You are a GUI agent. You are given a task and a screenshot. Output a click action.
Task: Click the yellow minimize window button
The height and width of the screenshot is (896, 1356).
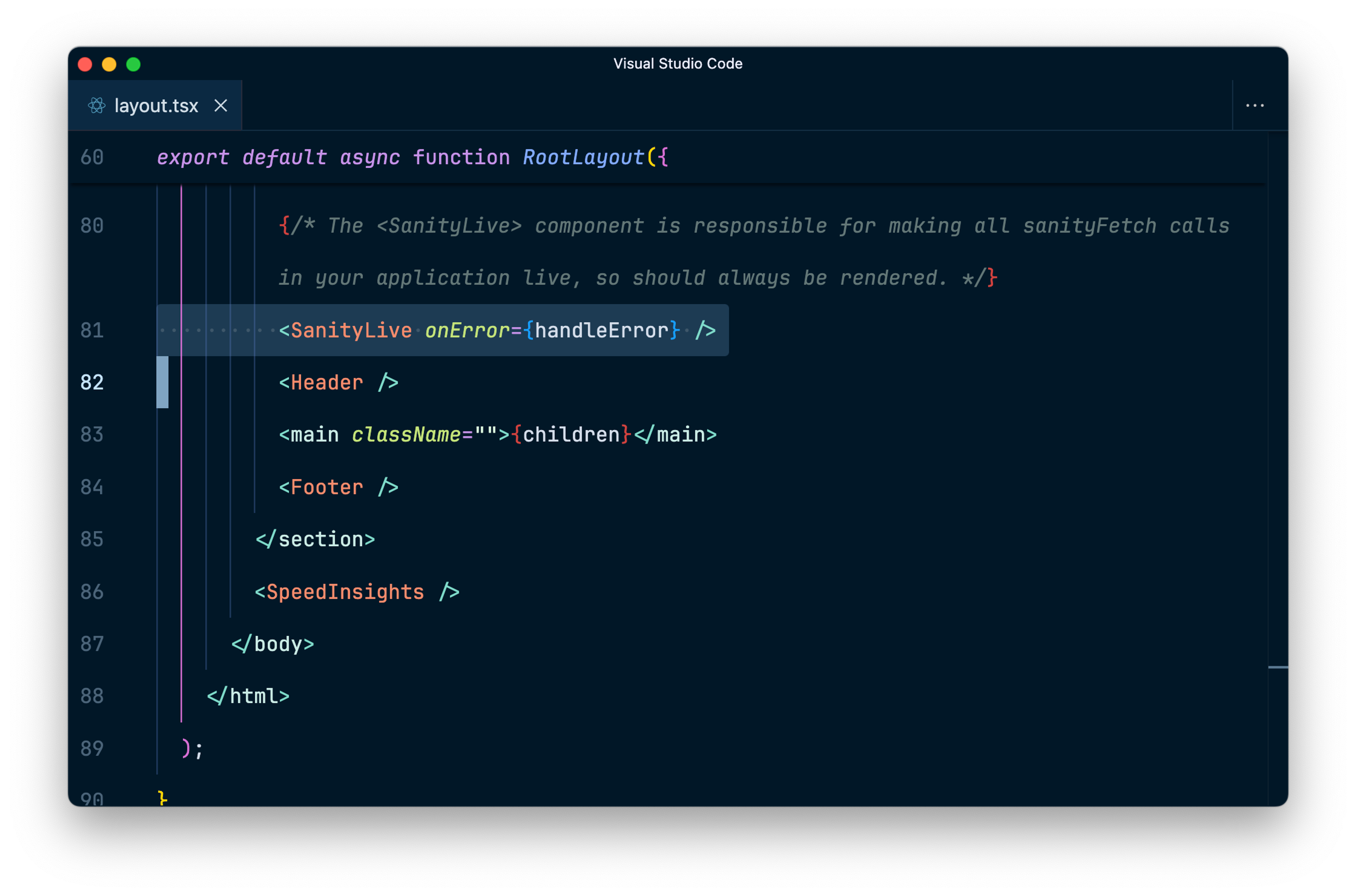click(x=109, y=64)
